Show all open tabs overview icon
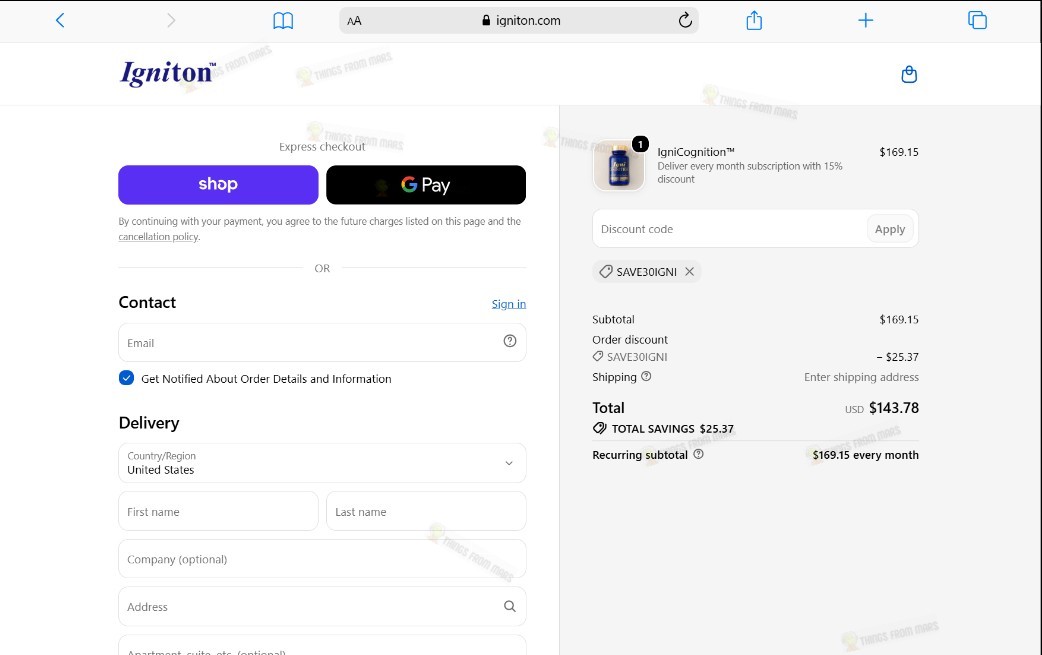The height and width of the screenshot is (655, 1042). pos(977,21)
